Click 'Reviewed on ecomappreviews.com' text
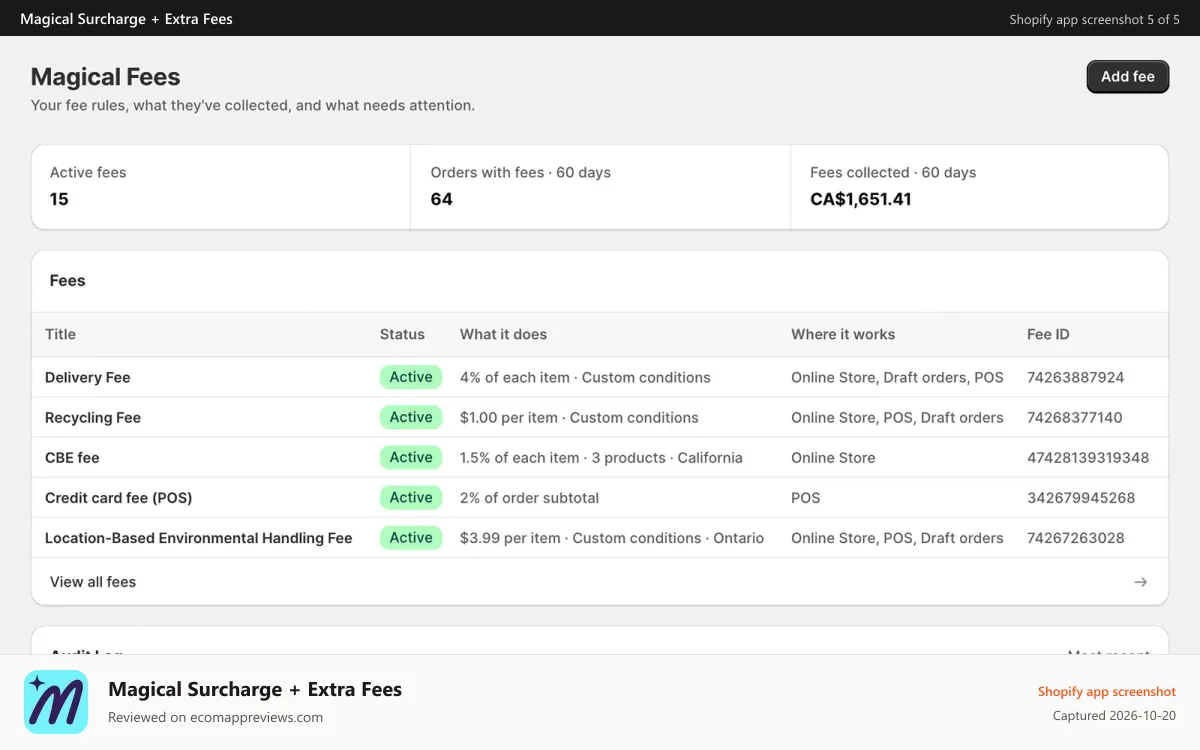 [x=215, y=717]
